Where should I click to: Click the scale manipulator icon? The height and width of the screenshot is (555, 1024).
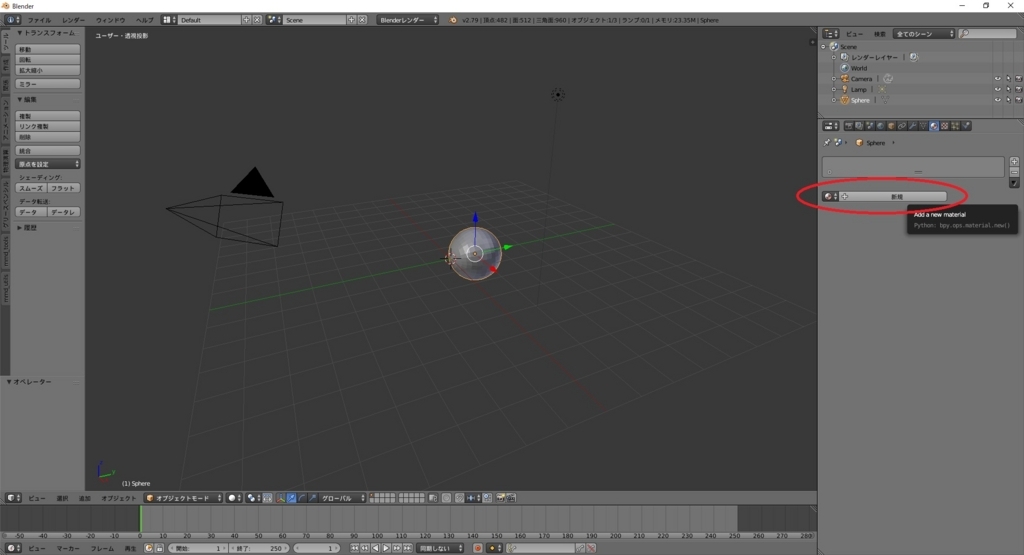pyautogui.click(x=312, y=498)
